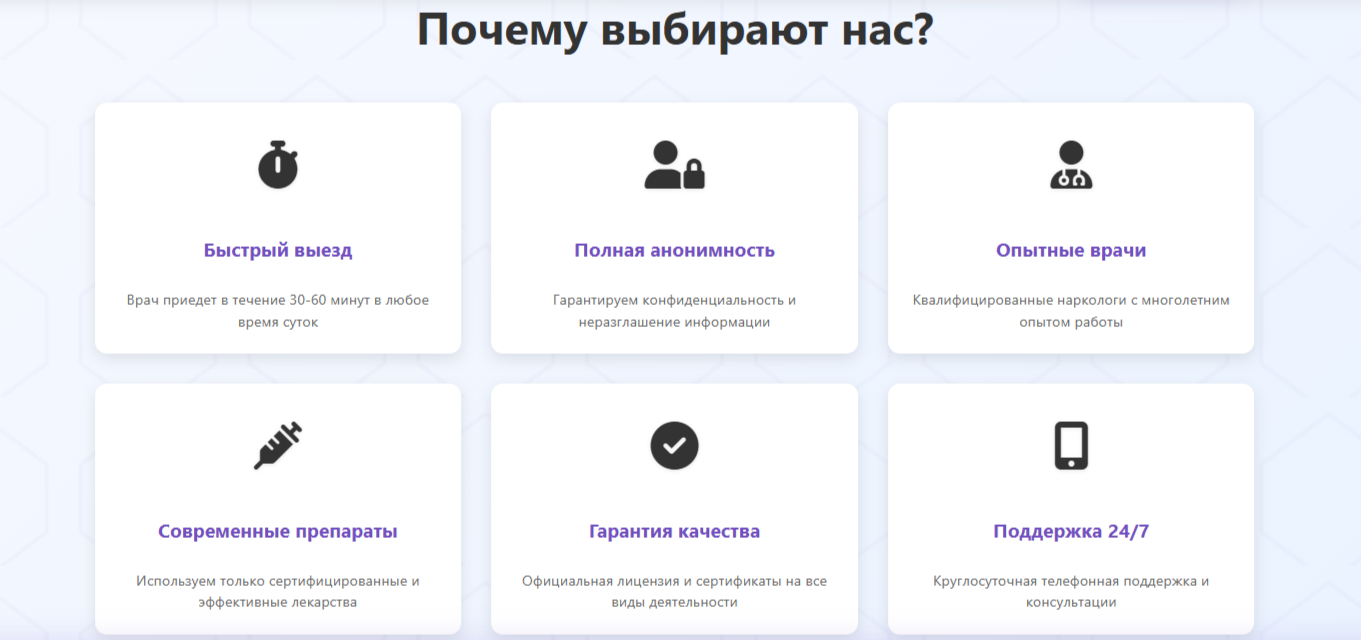Click the text Гарантируем конфиденциальность и неразглашение информации
This screenshot has height=640, width=1361.
tap(674, 311)
